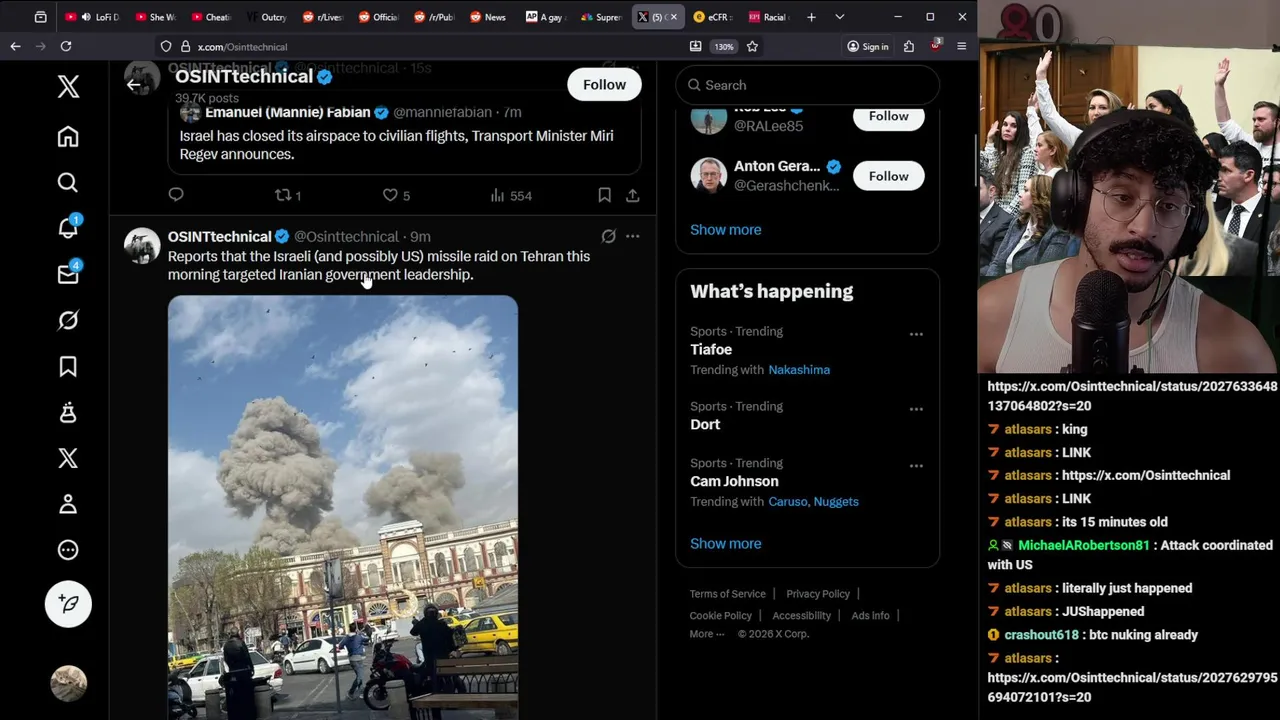This screenshot has height=720, width=1280.
Task: Switch to the News reddit tab
Action: tap(488, 17)
